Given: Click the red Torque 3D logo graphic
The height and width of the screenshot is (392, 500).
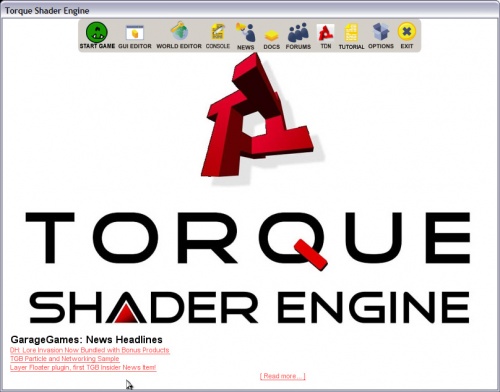Looking at the screenshot, I should pyautogui.click(x=257, y=115).
